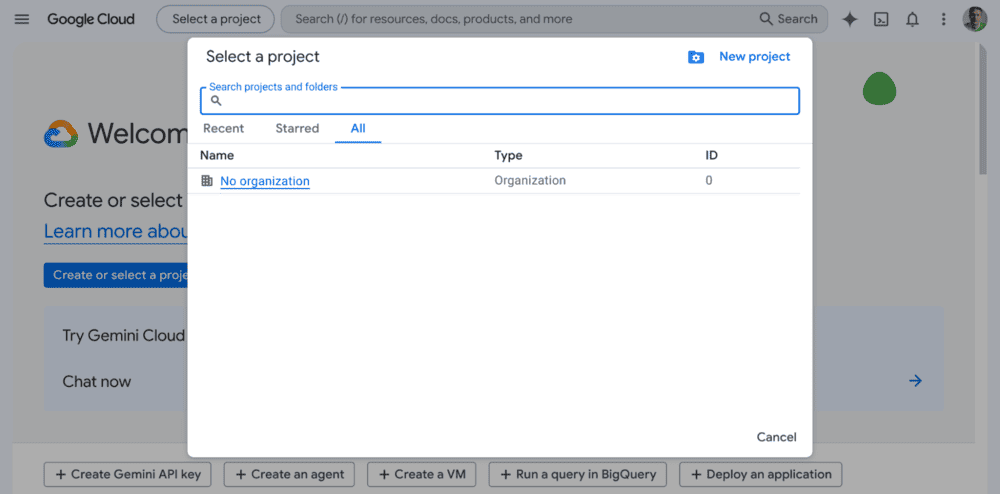Click the organization building icon
This screenshot has width=1000, height=494.
click(207, 181)
